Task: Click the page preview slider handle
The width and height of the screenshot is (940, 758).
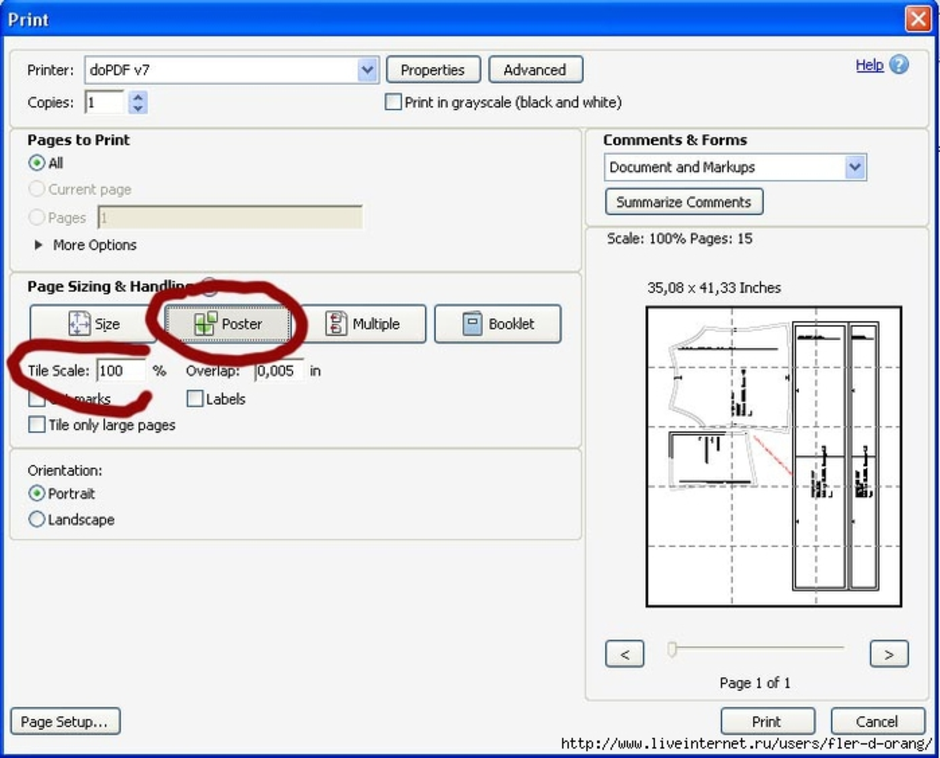Action: point(672,649)
